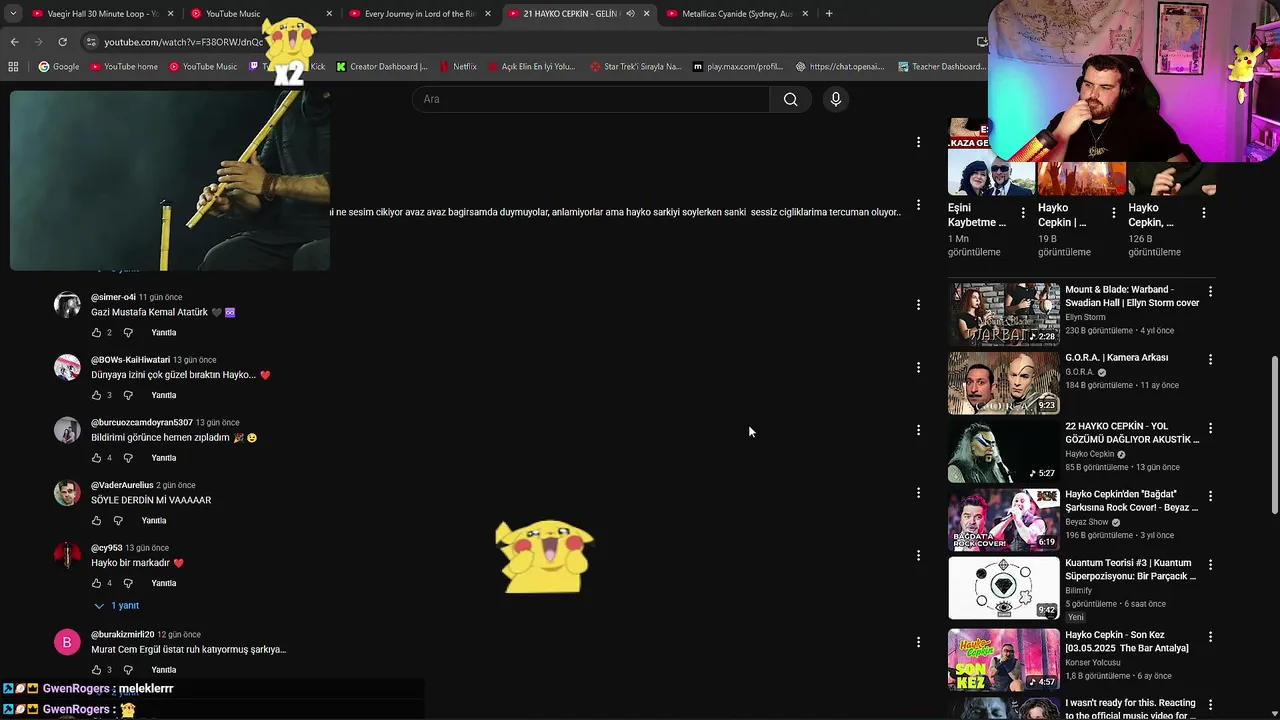Click the mini player flute video
The image size is (1280, 720).
(x=170, y=180)
